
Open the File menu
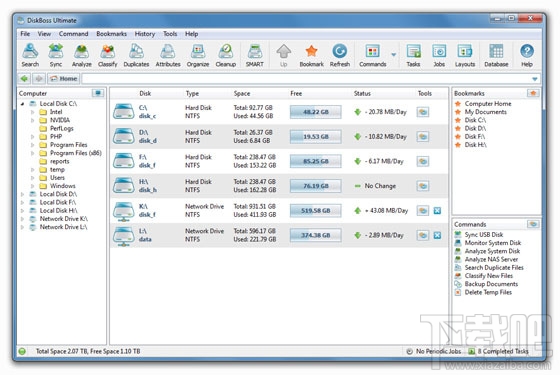pyautogui.click(x=25, y=34)
